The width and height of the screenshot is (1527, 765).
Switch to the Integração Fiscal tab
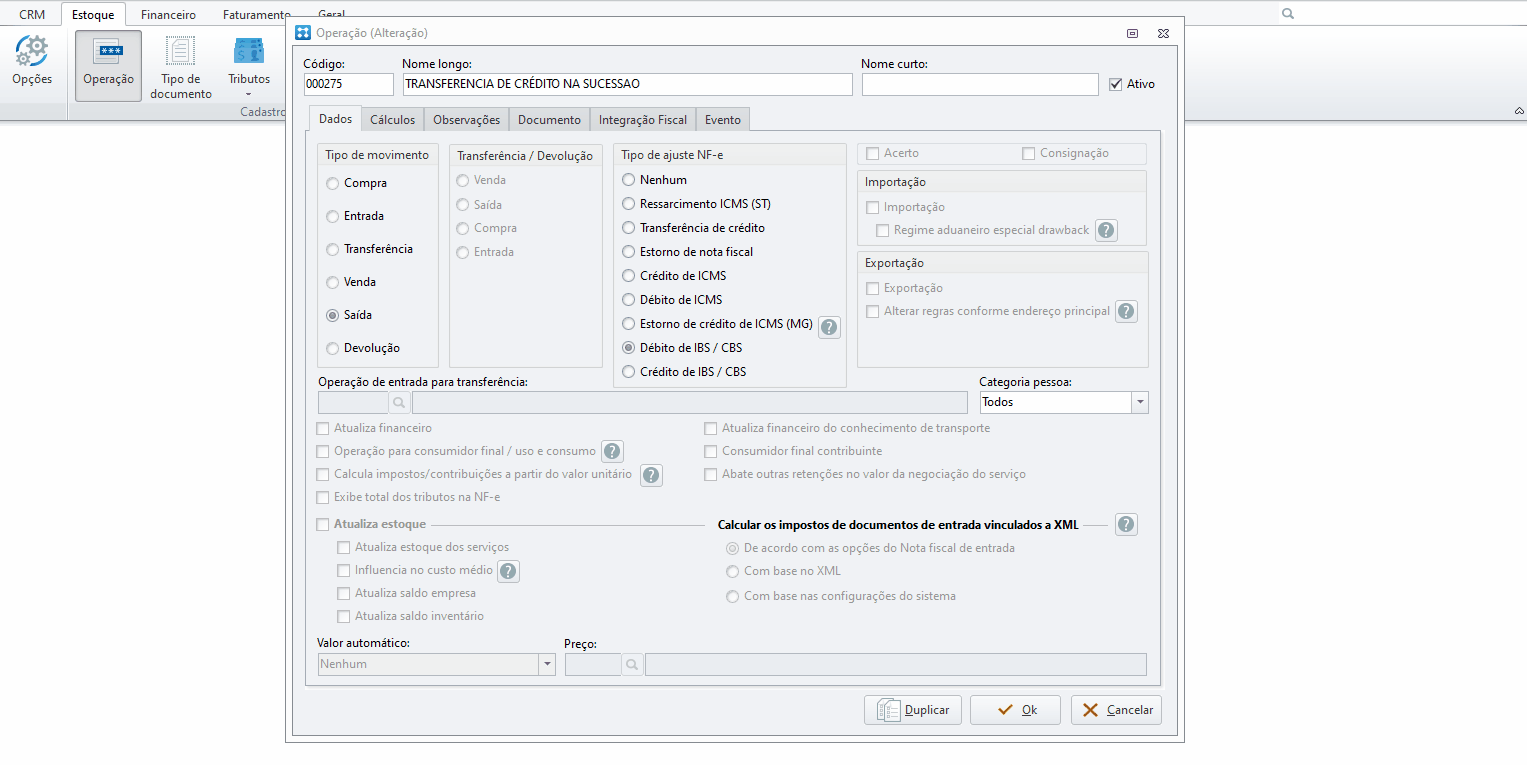tap(643, 120)
